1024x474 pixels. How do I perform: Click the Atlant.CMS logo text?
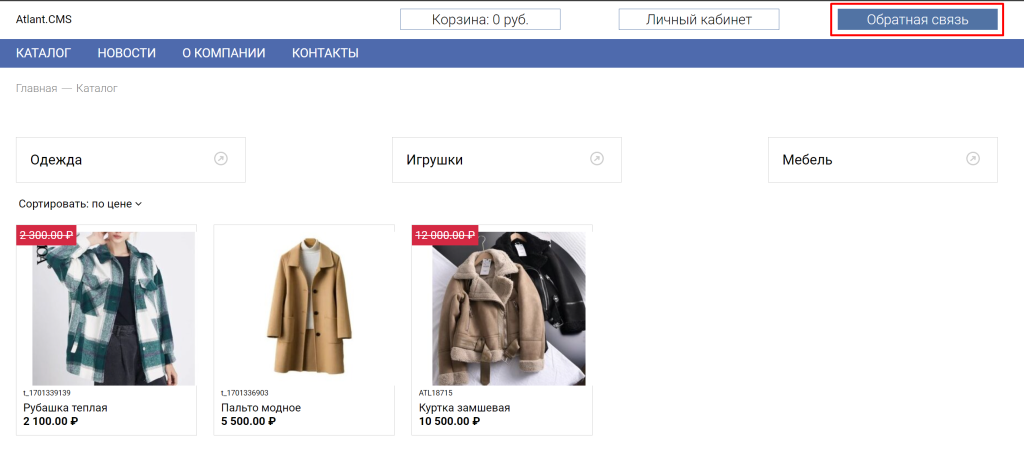(44, 20)
